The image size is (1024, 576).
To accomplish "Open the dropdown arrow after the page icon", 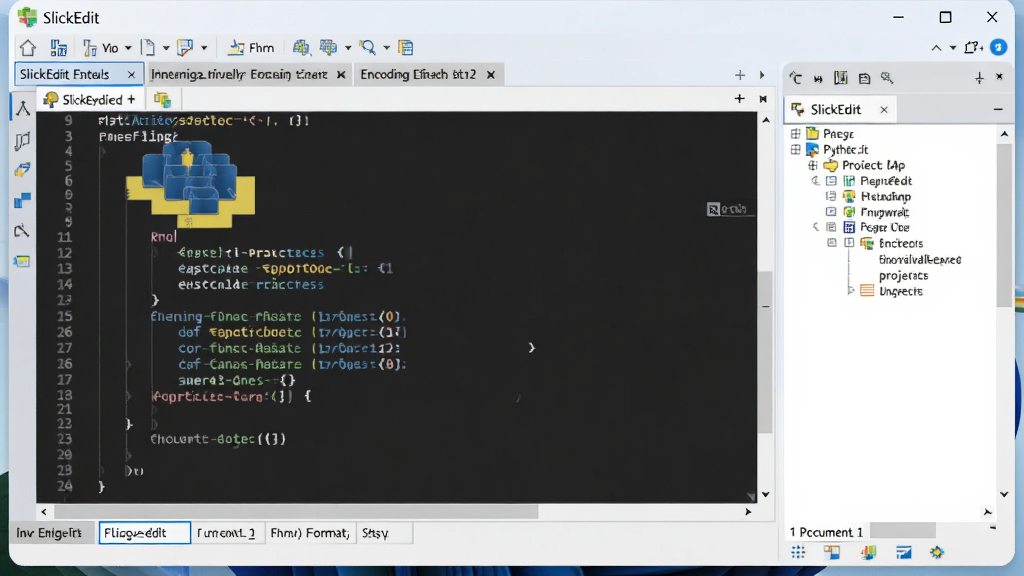I will pyautogui.click(x=166, y=48).
